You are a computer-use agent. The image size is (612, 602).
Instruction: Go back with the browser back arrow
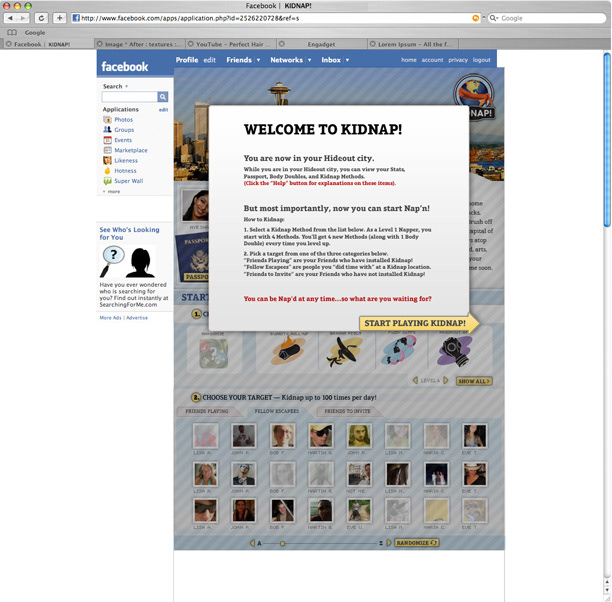click(x=10, y=18)
